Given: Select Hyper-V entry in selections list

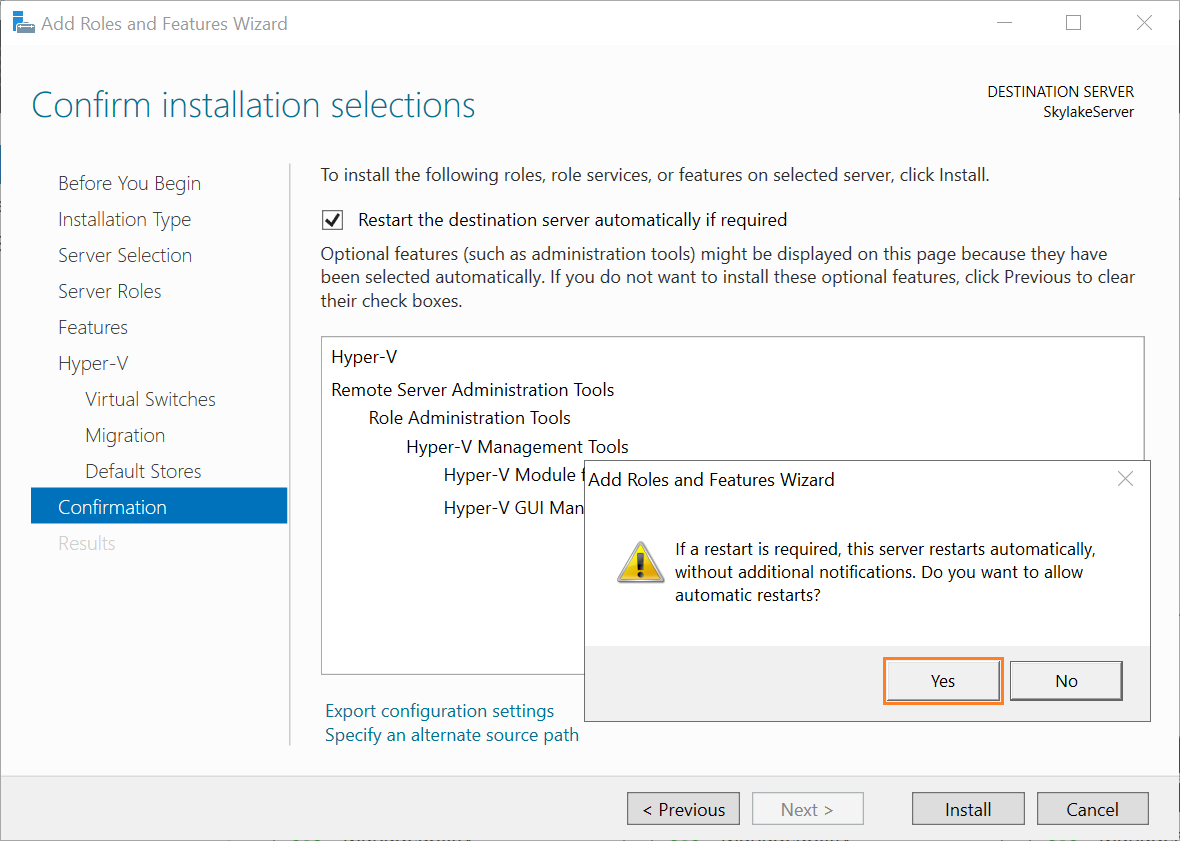Looking at the screenshot, I should point(364,357).
